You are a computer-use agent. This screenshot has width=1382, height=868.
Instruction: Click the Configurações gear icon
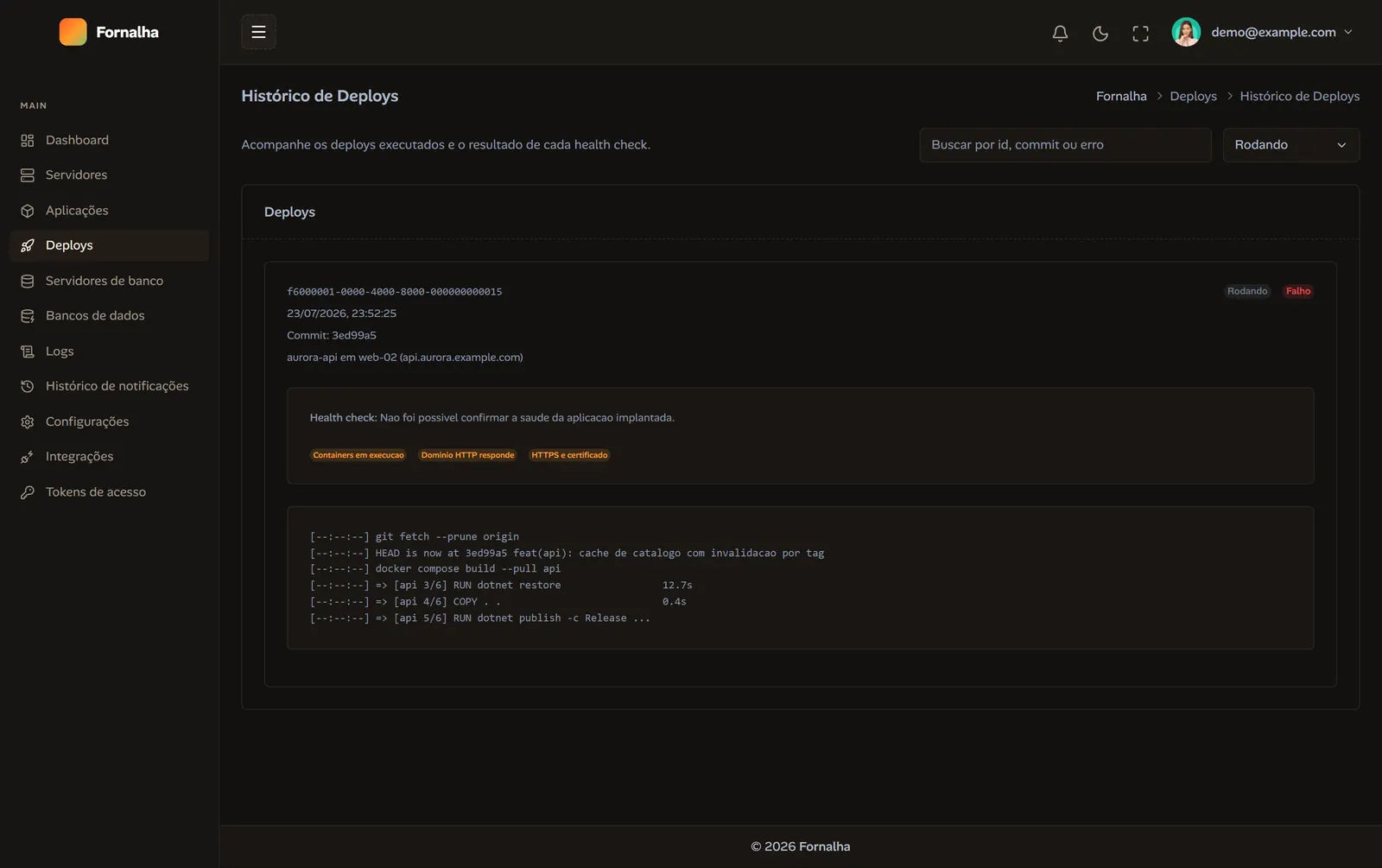(x=28, y=421)
